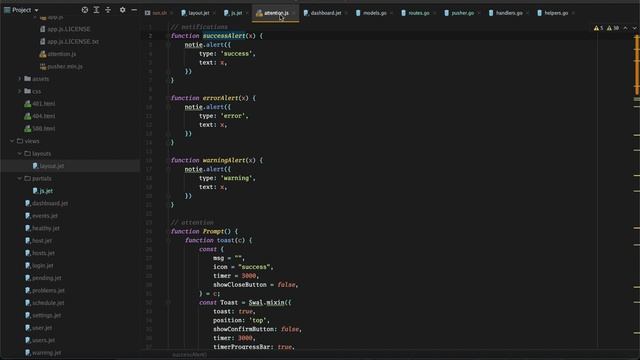This screenshot has width=640, height=360.
Task: Click the warnings count indicator in editor
Action: (598, 28)
